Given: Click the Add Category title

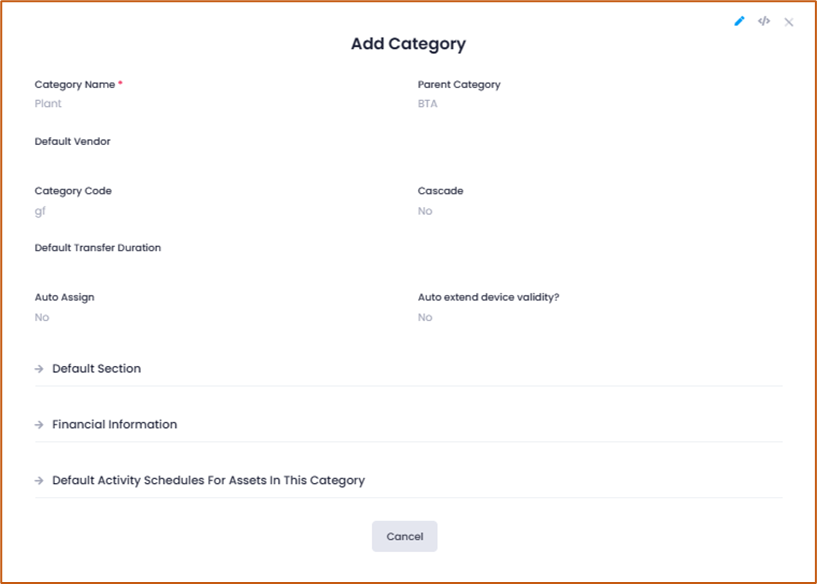Looking at the screenshot, I should click(408, 44).
